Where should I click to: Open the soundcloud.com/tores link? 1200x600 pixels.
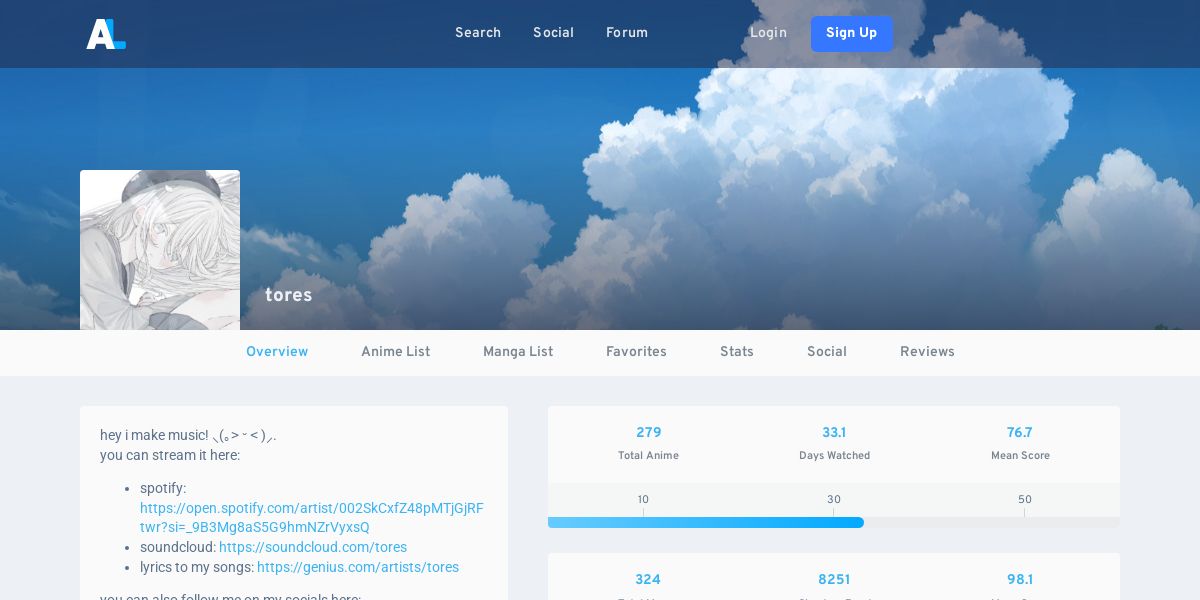[313, 547]
